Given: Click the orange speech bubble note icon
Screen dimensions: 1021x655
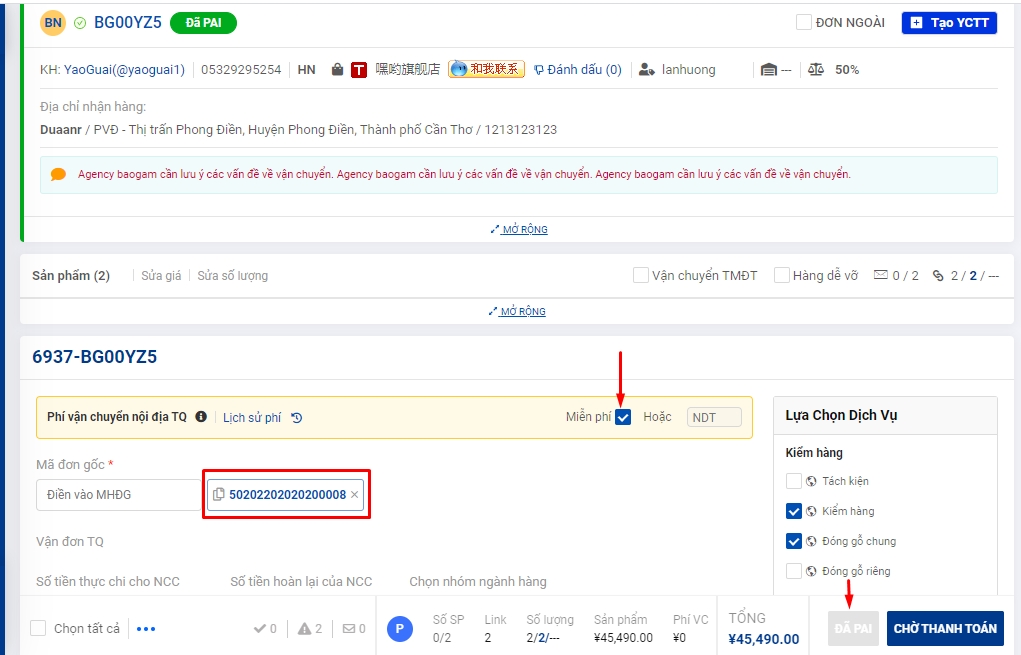Looking at the screenshot, I should (x=58, y=174).
